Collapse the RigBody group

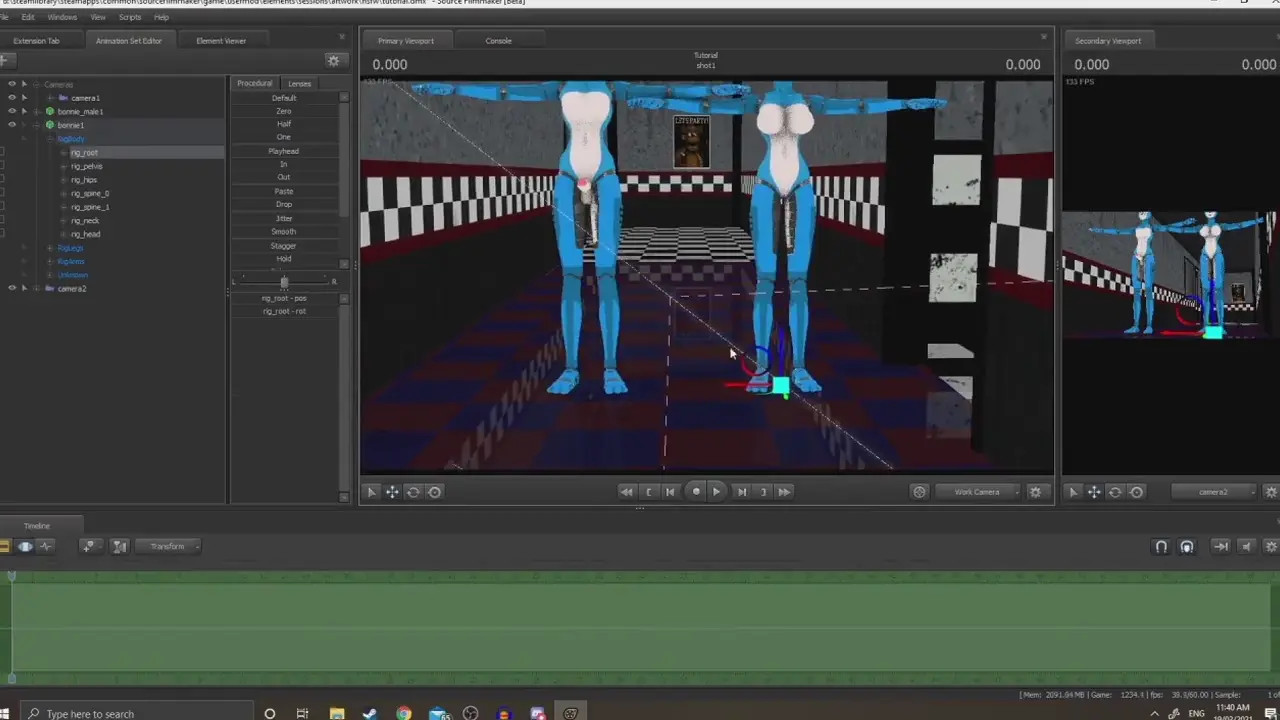[50, 139]
